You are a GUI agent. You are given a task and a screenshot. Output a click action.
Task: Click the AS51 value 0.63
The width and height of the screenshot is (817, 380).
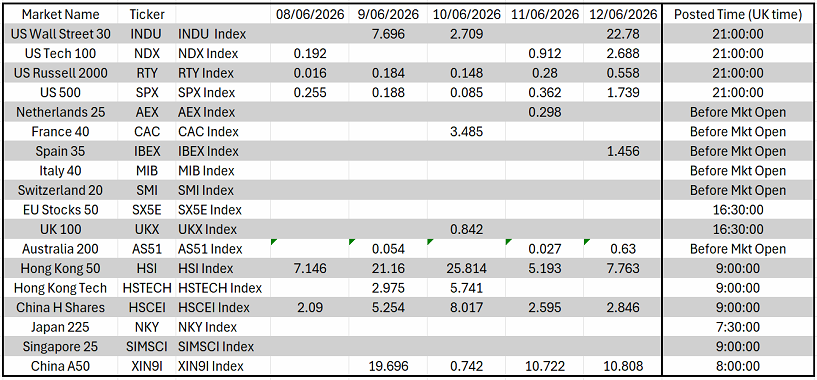[x=622, y=249]
